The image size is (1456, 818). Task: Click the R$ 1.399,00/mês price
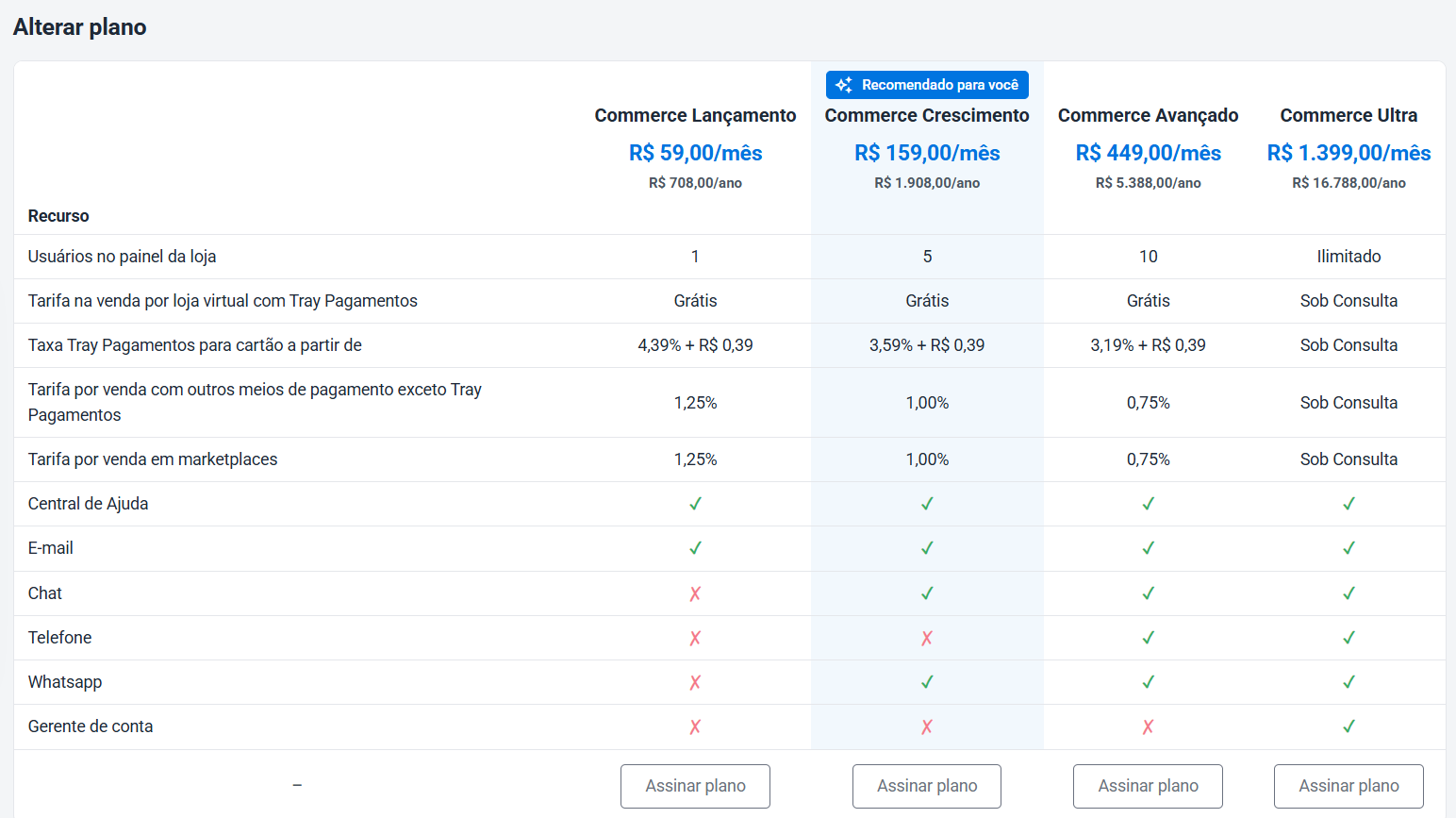click(1348, 153)
